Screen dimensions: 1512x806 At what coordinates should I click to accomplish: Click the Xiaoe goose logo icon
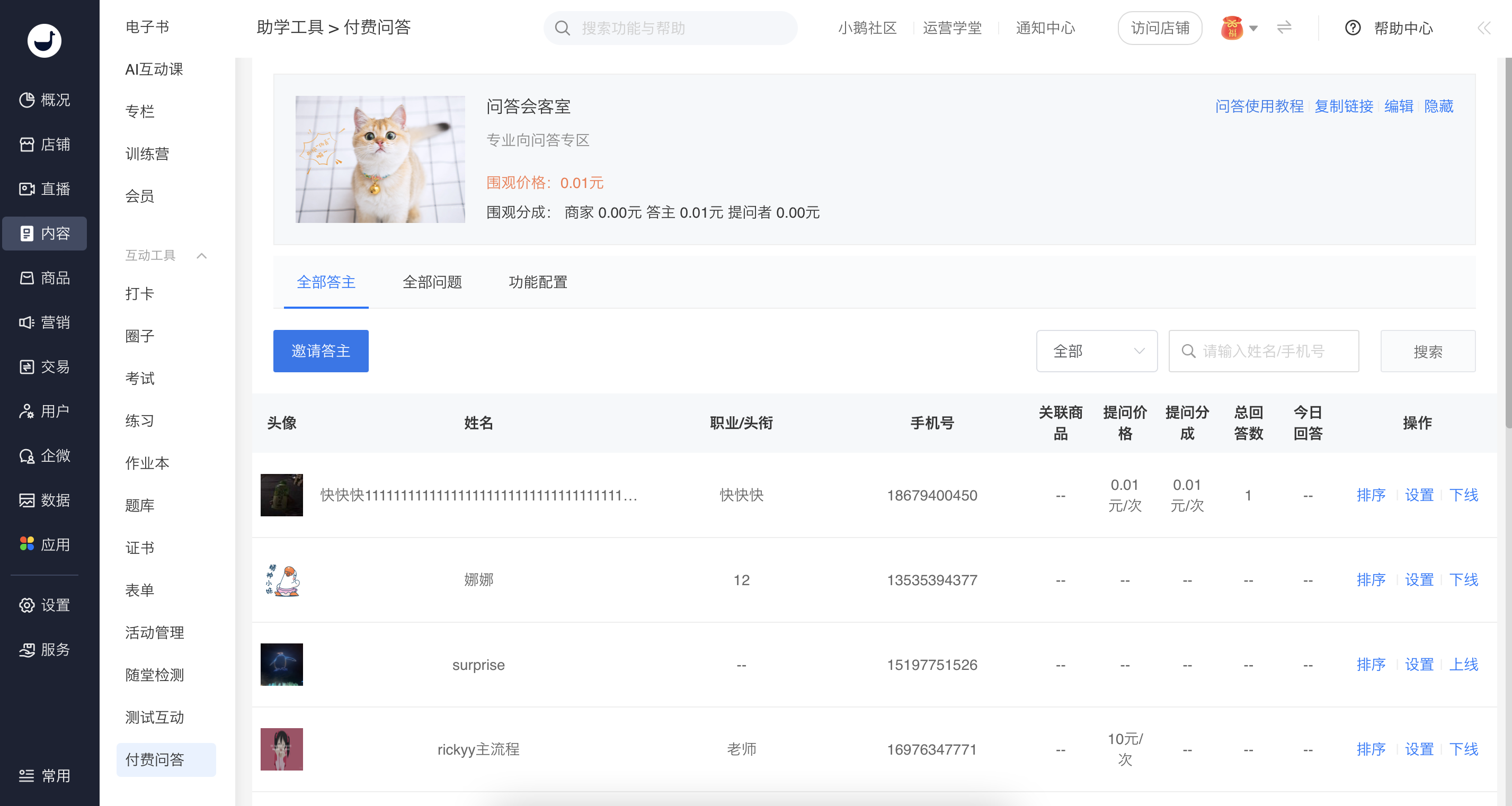[44, 40]
